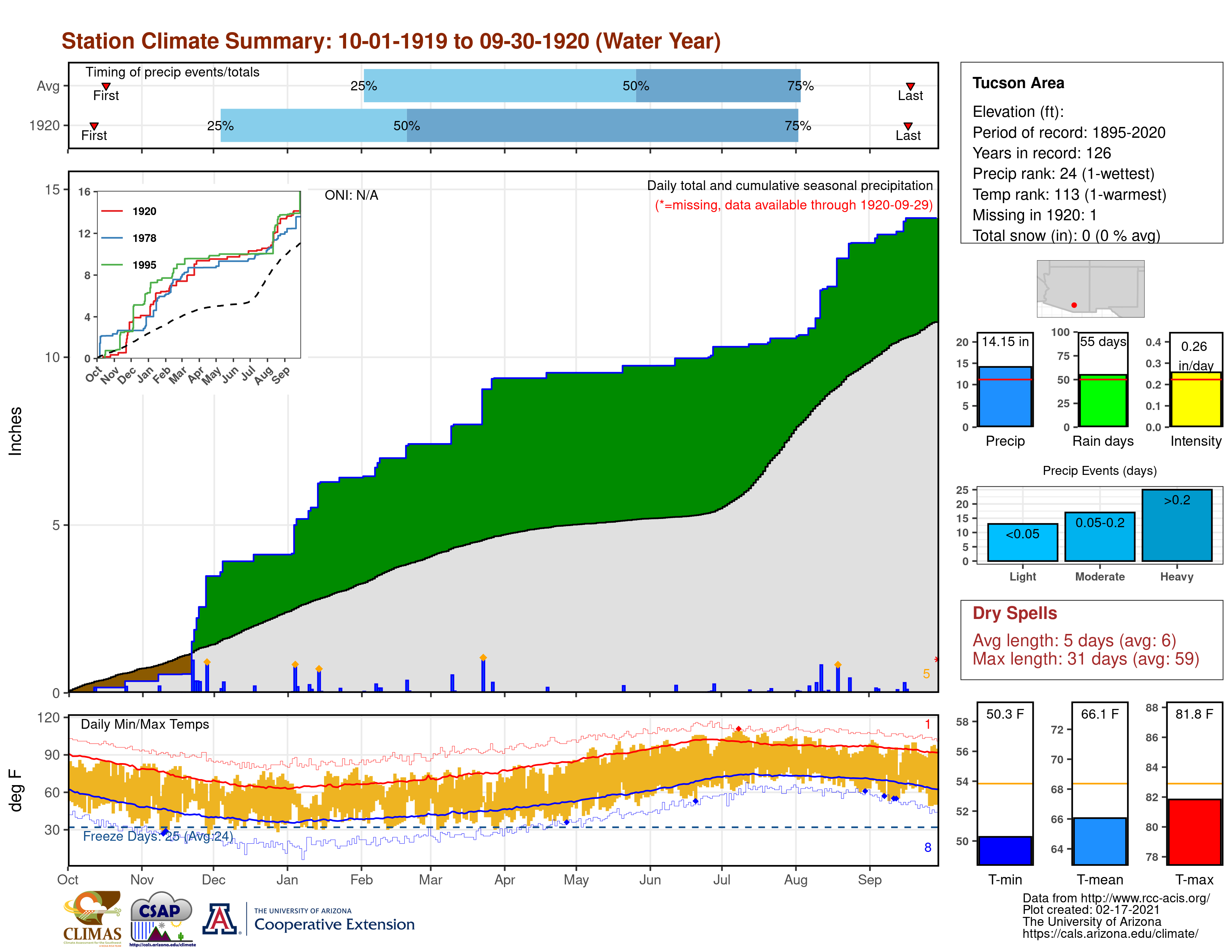
Task: Click 'Precip rank: 24 (1-wettest)' text
Action: pyautogui.click(x=1063, y=174)
